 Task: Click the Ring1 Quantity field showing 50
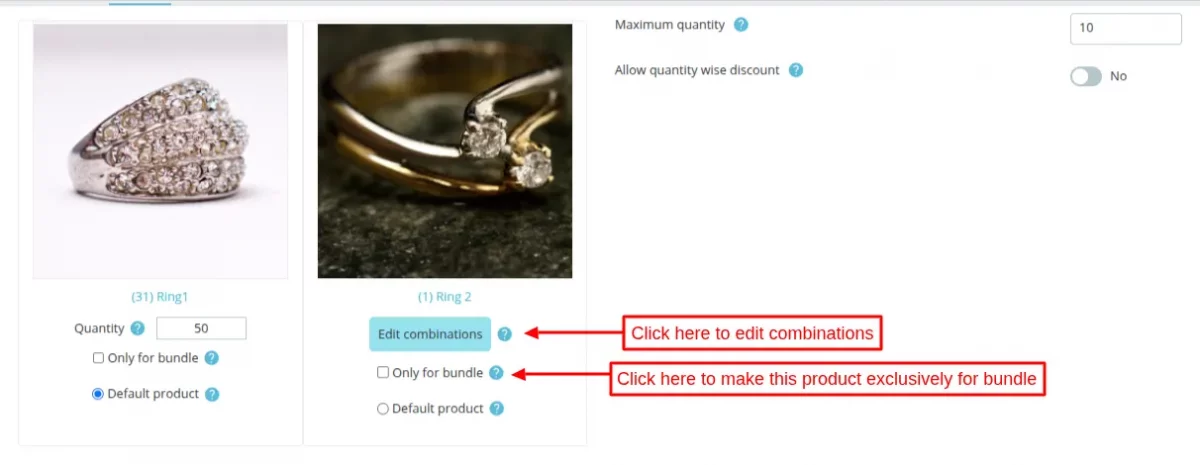[201, 328]
